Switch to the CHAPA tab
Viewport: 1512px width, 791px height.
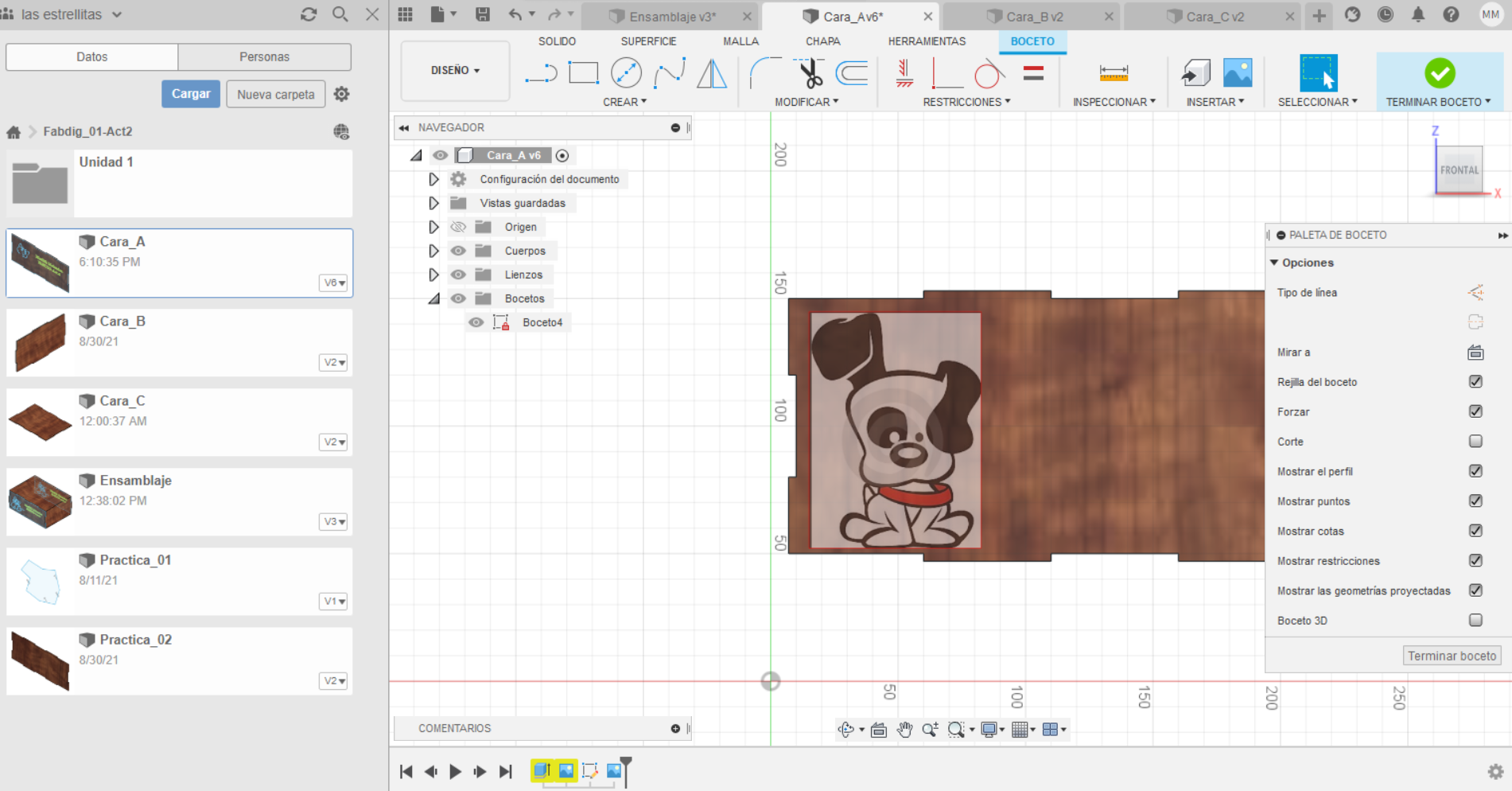click(x=822, y=41)
